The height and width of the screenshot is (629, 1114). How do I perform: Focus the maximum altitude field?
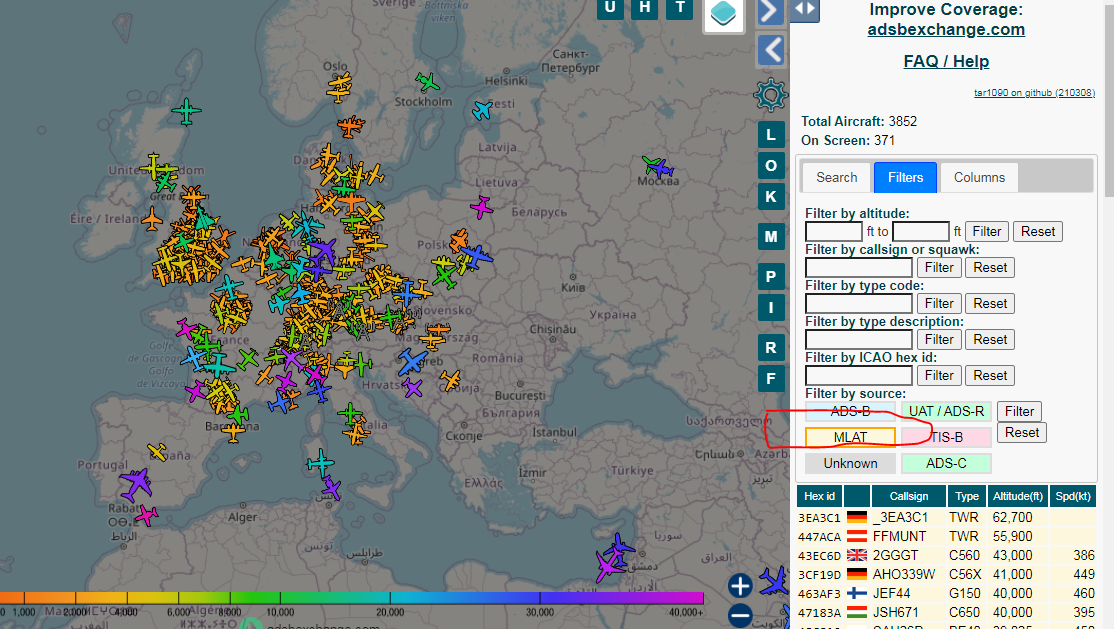pos(921,232)
